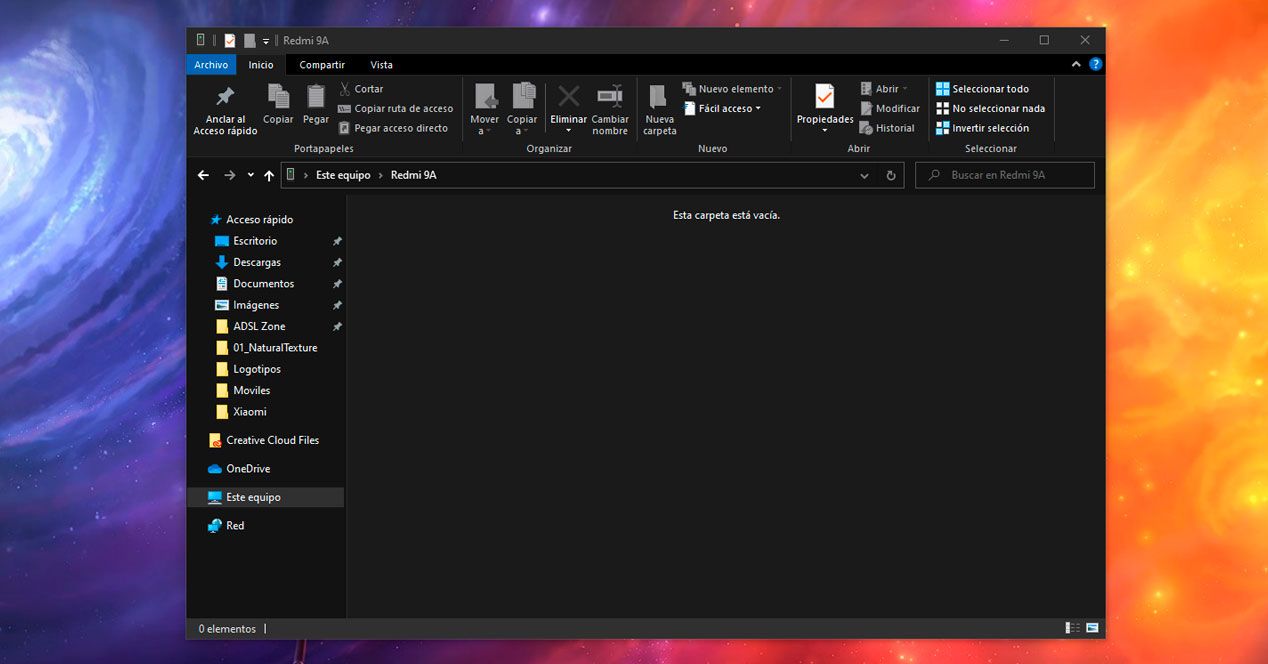Choose Copiar ruta de acceso
Screen dimensions: 1268x664
tap(396, 109)
